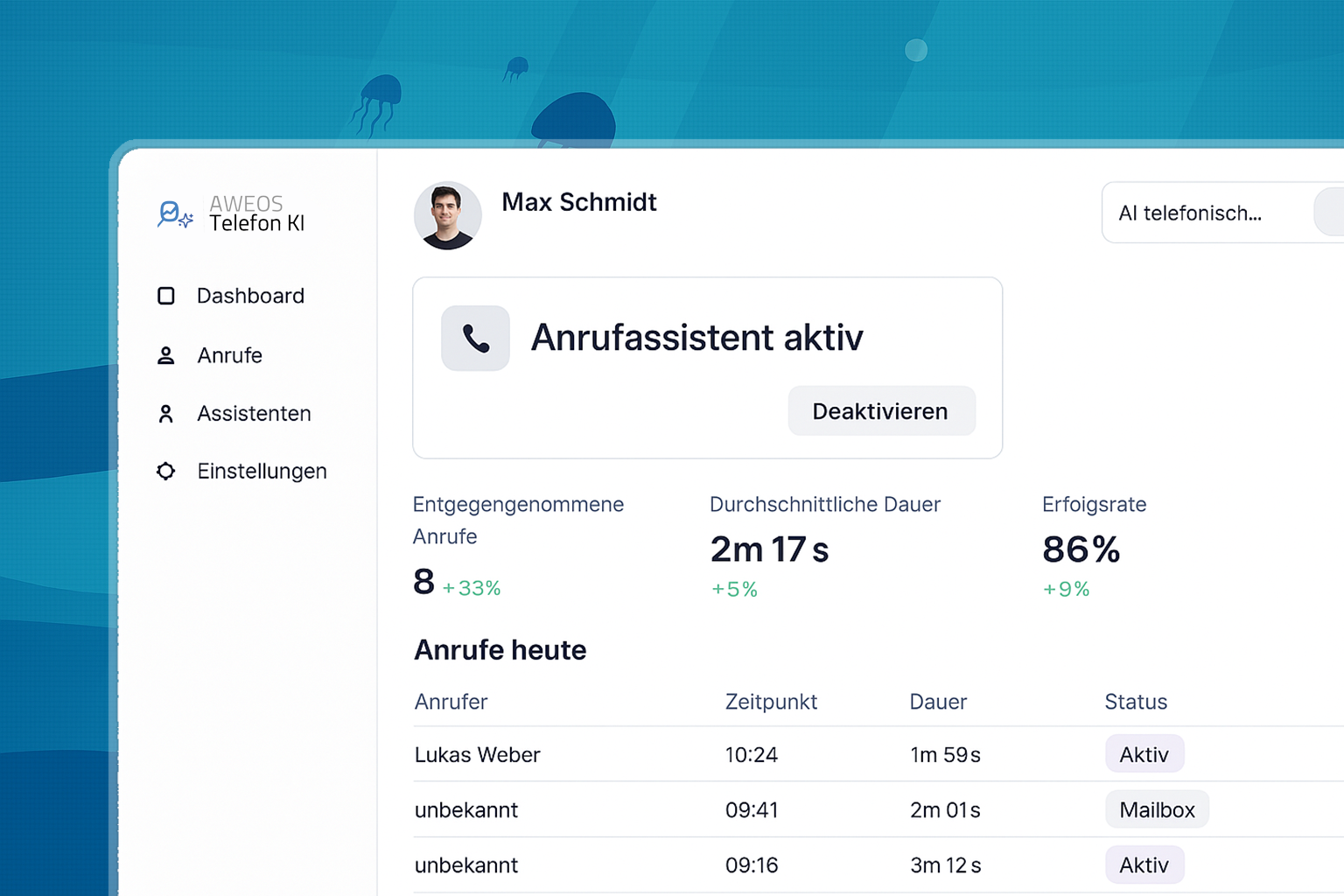Viewport: 1344px width, 896px height.
Task: Click the Erfolgsrate label
Action: tap(1094, 505)
